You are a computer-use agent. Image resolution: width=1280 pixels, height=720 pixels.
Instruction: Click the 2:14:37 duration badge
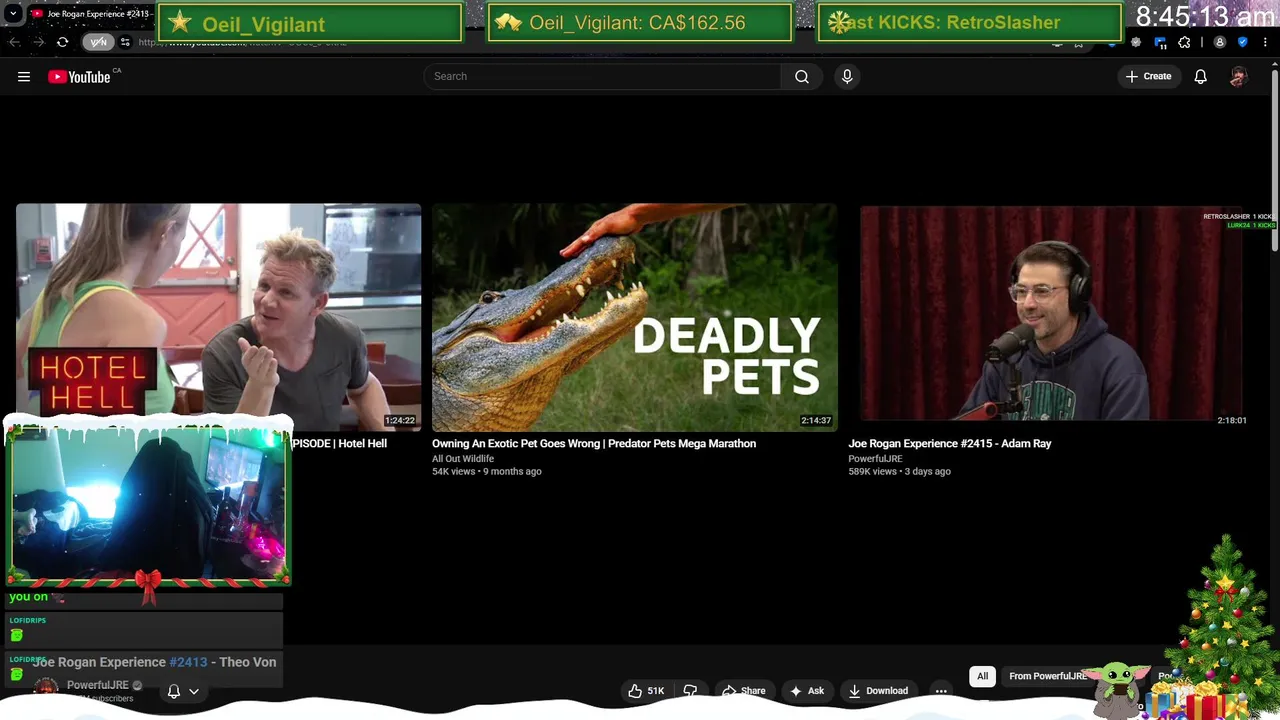click(816, 421)
